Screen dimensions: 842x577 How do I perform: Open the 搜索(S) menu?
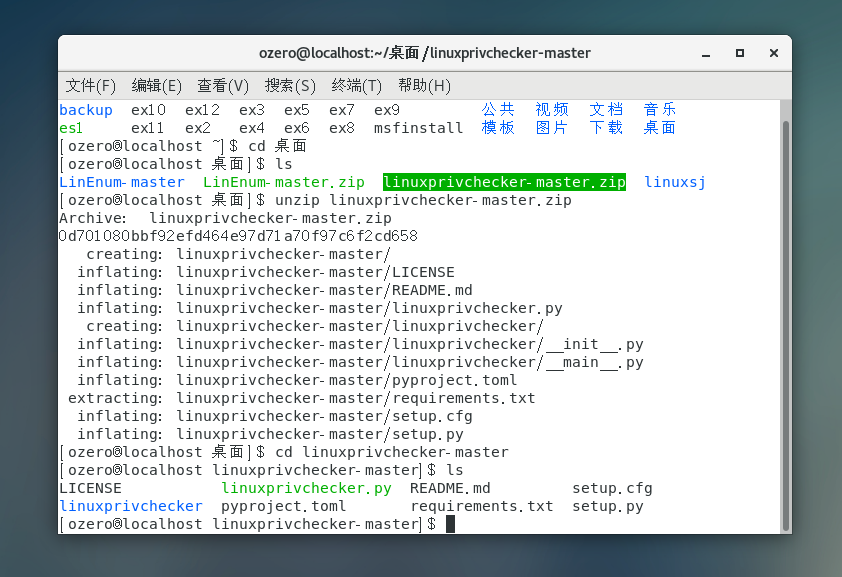point(290,85)
